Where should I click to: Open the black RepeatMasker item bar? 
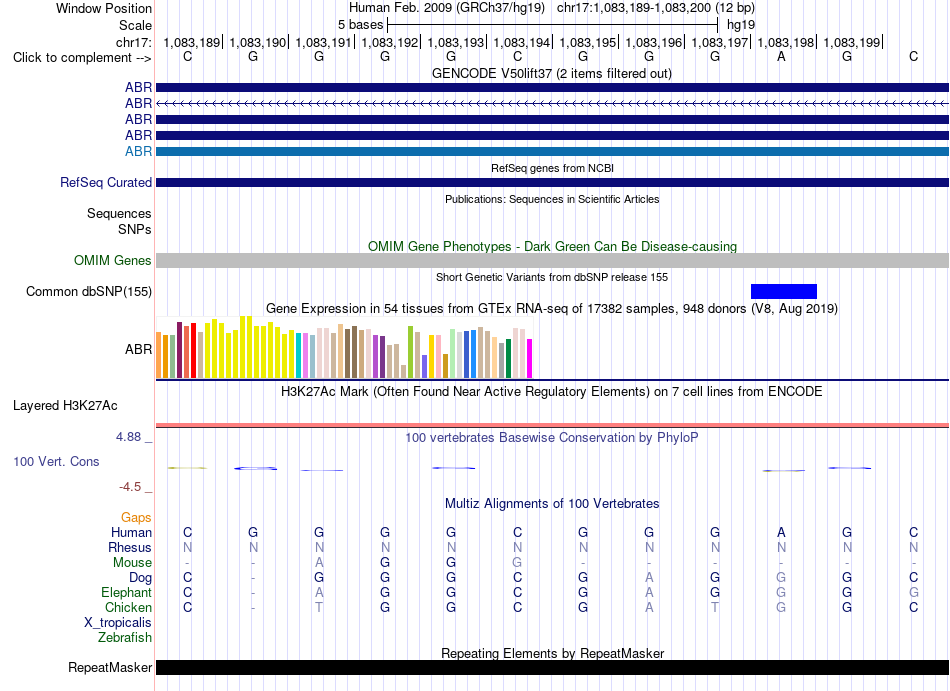point(552,667)
